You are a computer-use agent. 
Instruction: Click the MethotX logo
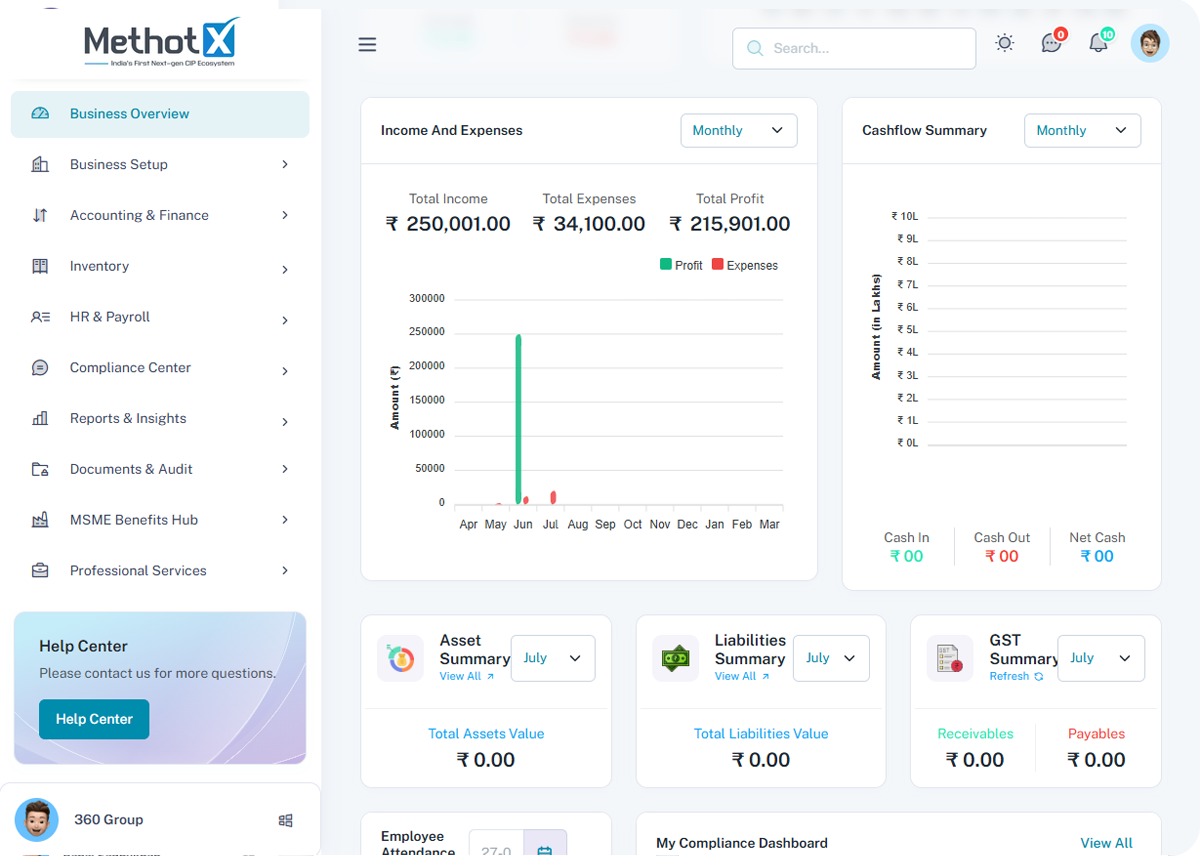coord(162,42)
